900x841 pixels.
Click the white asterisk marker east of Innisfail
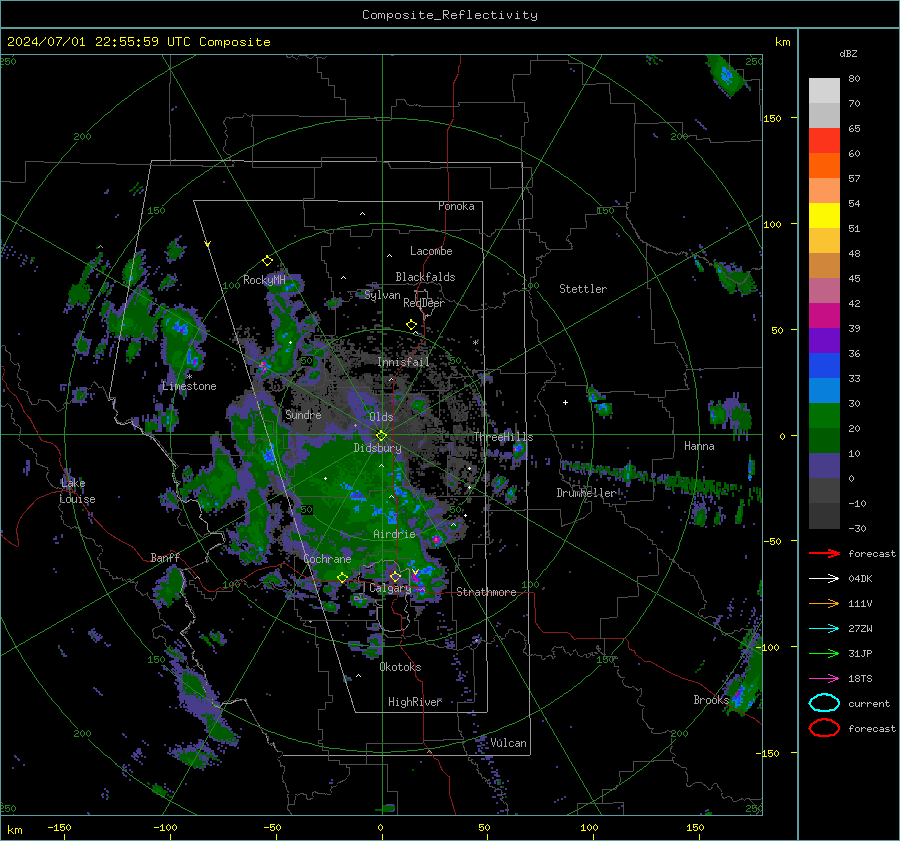(475, 343)
